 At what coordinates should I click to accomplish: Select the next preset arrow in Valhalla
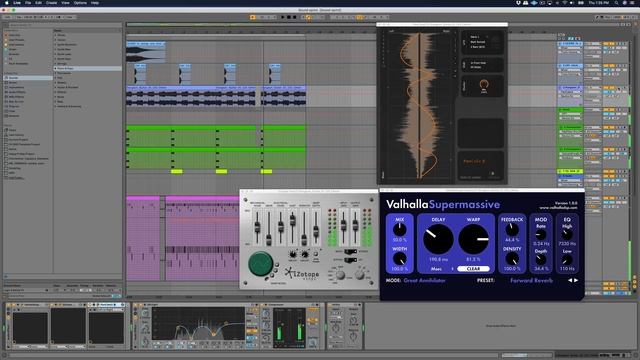[x=576, y=280]
